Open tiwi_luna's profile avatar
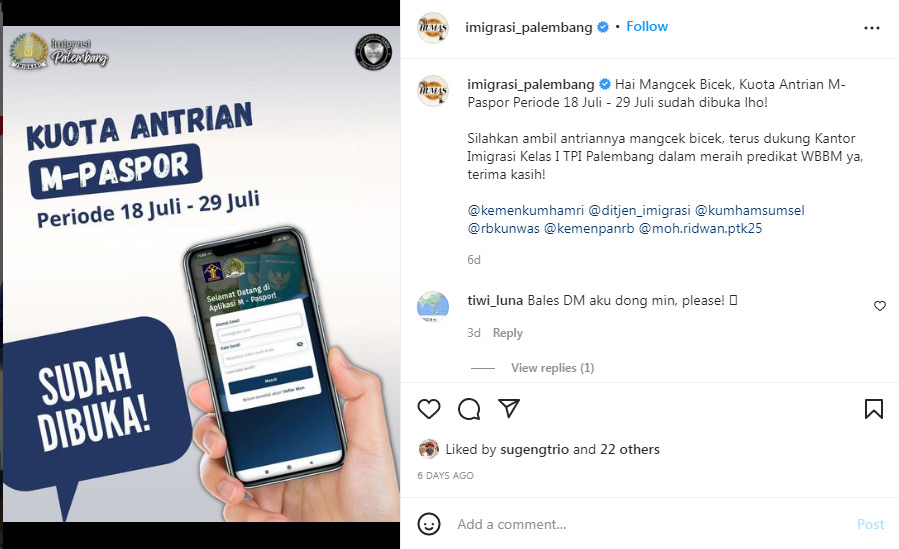899x549 pixels. [x=433, y=306]
